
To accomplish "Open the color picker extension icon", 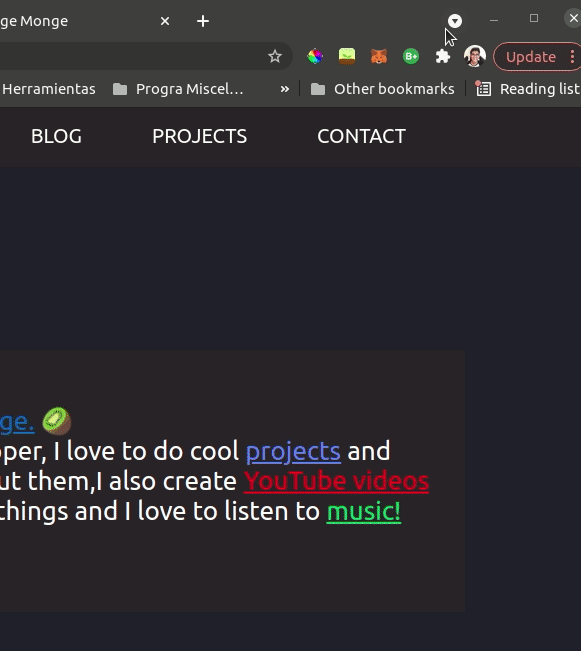I will [315, 56].
